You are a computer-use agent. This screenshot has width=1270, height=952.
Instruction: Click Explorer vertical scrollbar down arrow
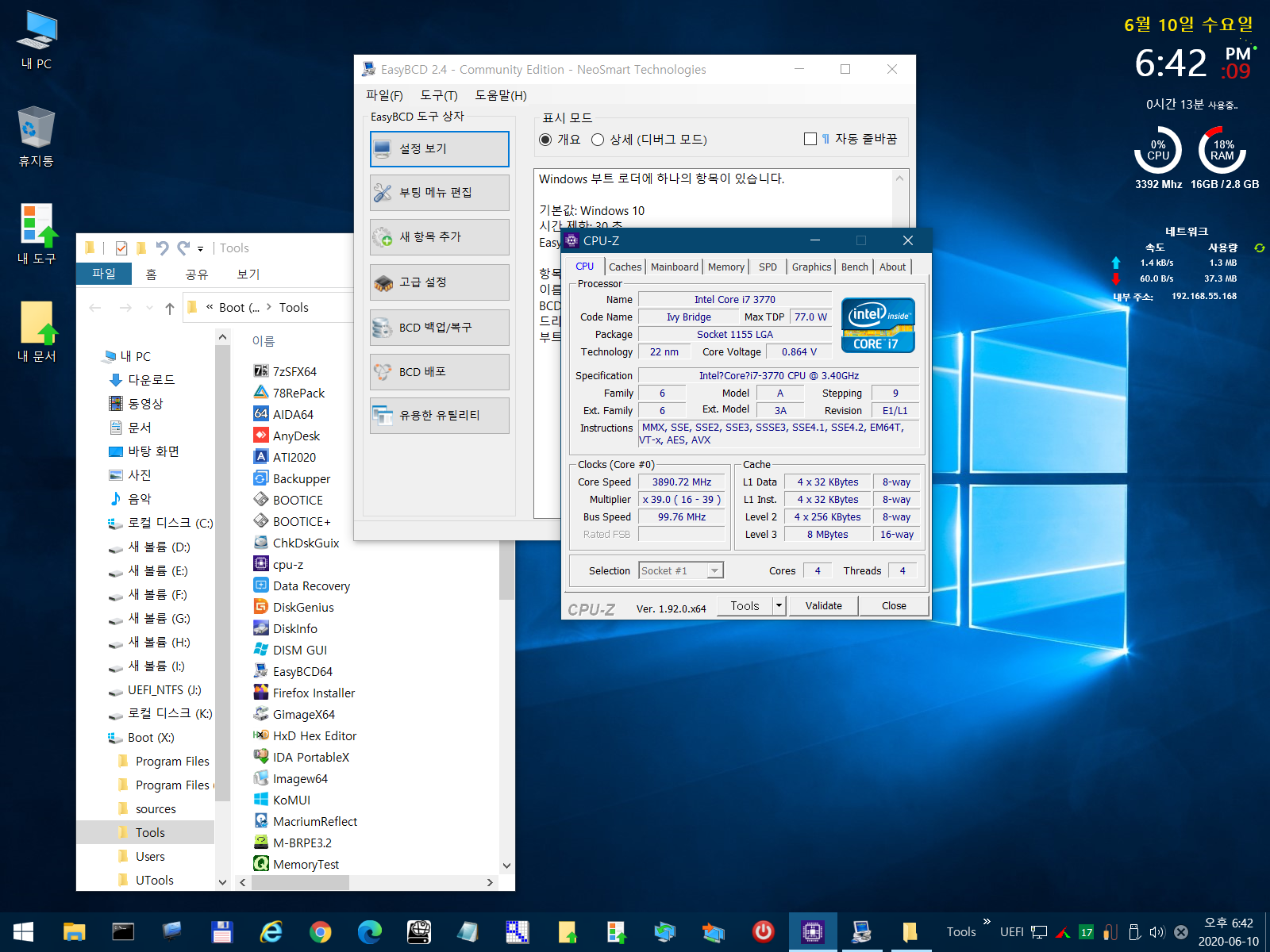506,866
